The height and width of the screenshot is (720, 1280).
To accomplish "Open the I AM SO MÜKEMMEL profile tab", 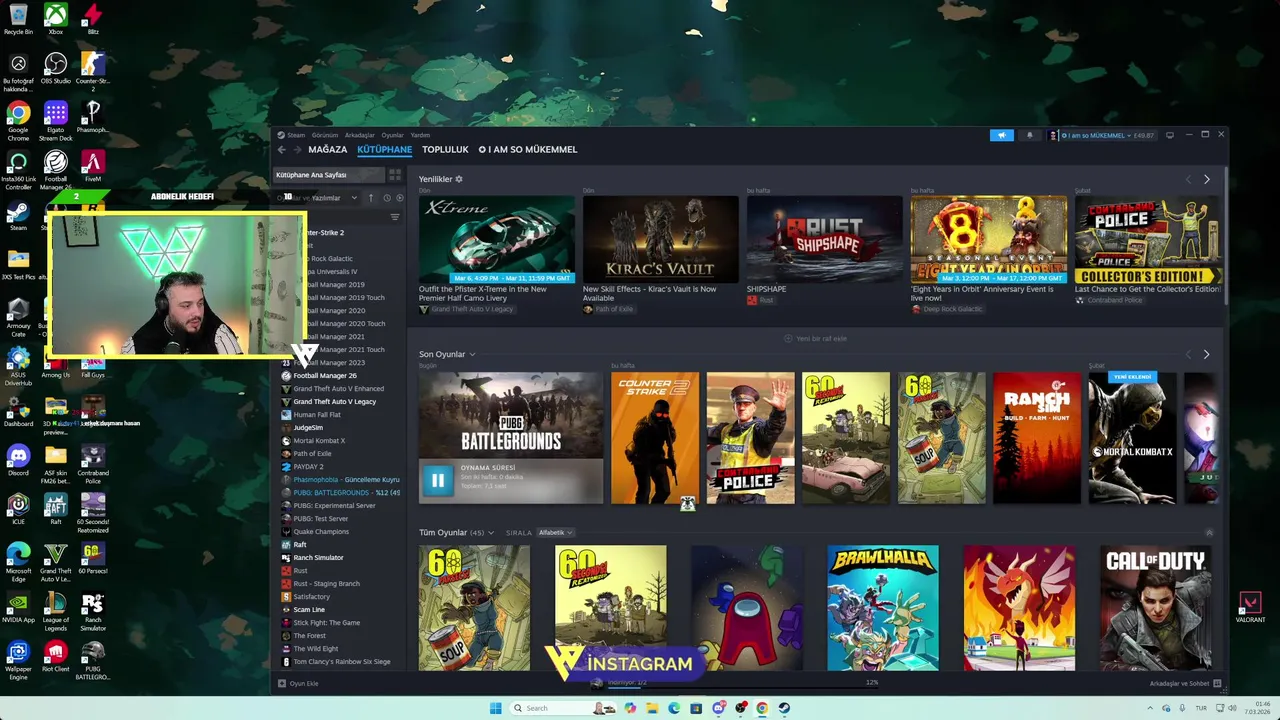I will pos(528,149).
